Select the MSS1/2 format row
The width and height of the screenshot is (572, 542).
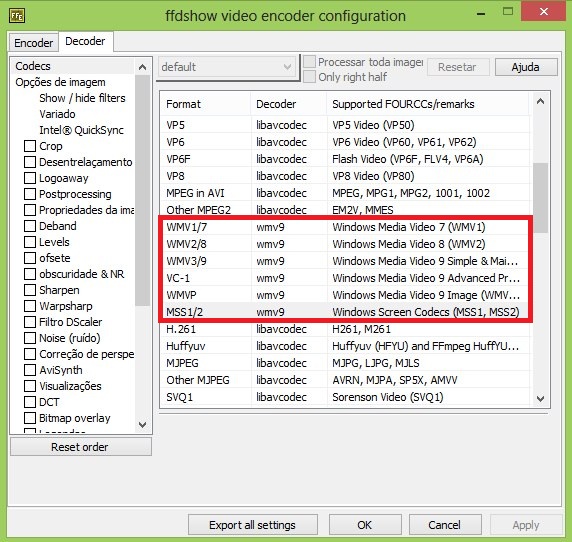coord(345,312)
